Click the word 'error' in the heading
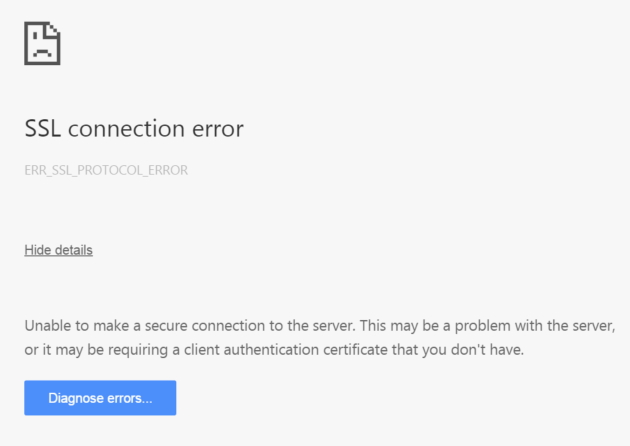The height and width of the screenshot is (446, 630). 218,129
